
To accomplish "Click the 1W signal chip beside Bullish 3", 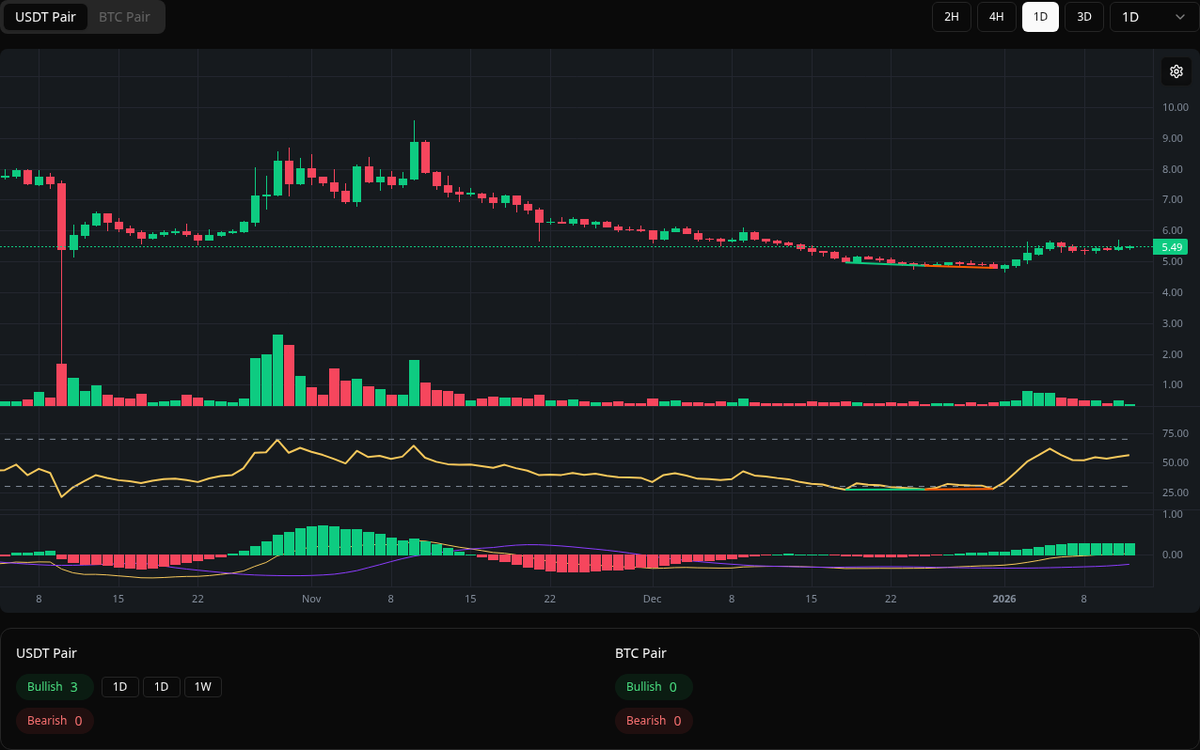I will [x=202, y=687].
